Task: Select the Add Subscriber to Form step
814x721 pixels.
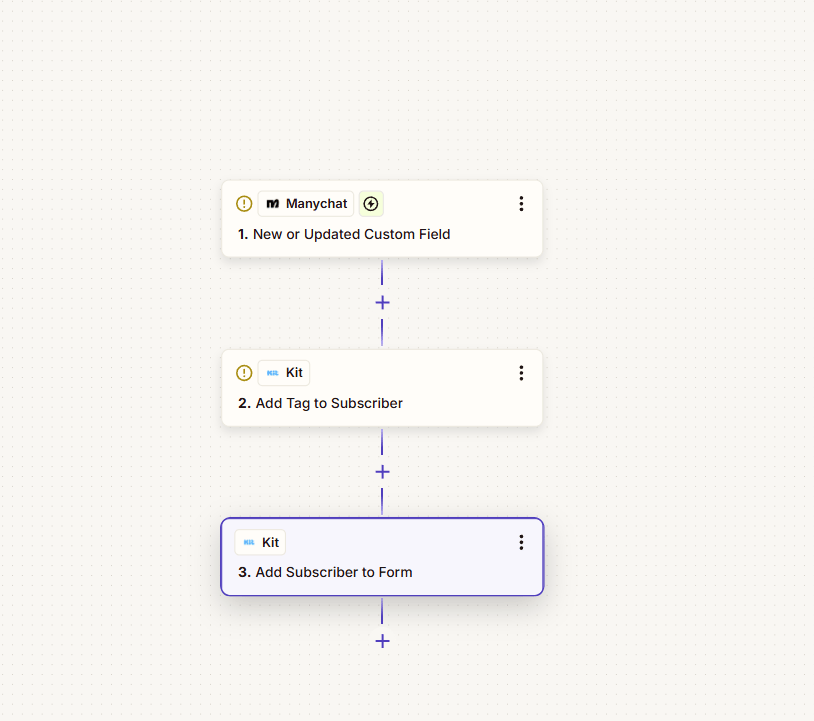Action: tap(382, 557)
